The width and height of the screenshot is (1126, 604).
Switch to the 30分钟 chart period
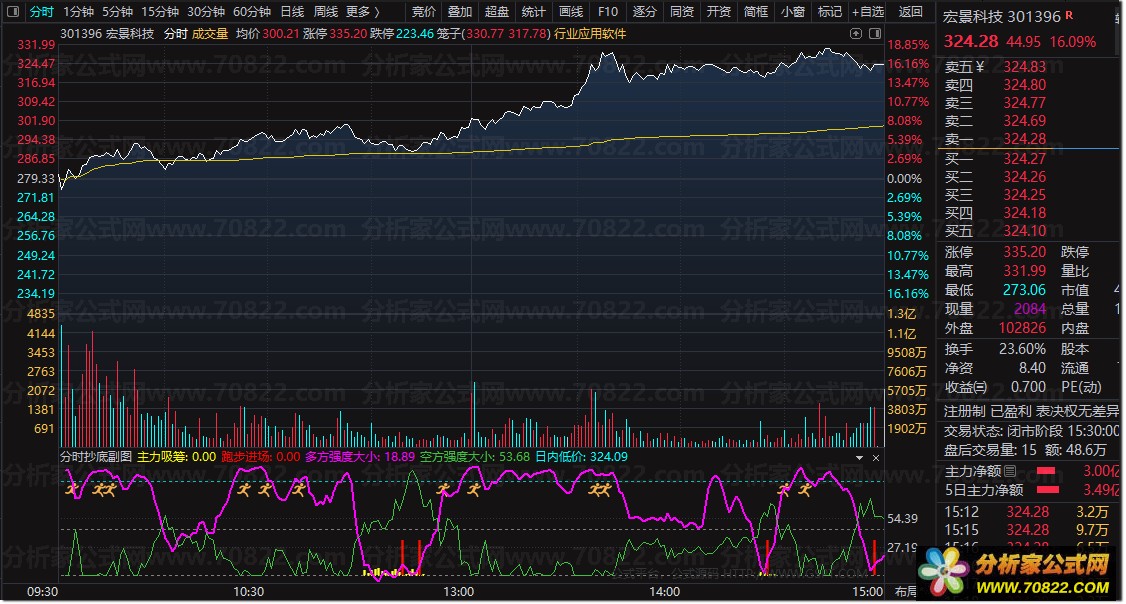coord(206,11)
